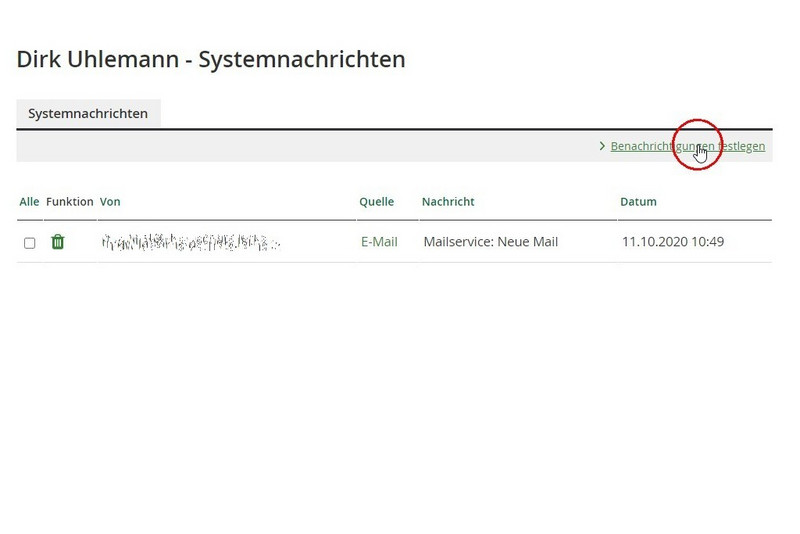
Task: Click the word Systemnachrichten in the page heading
Action: tap(302, 60)
